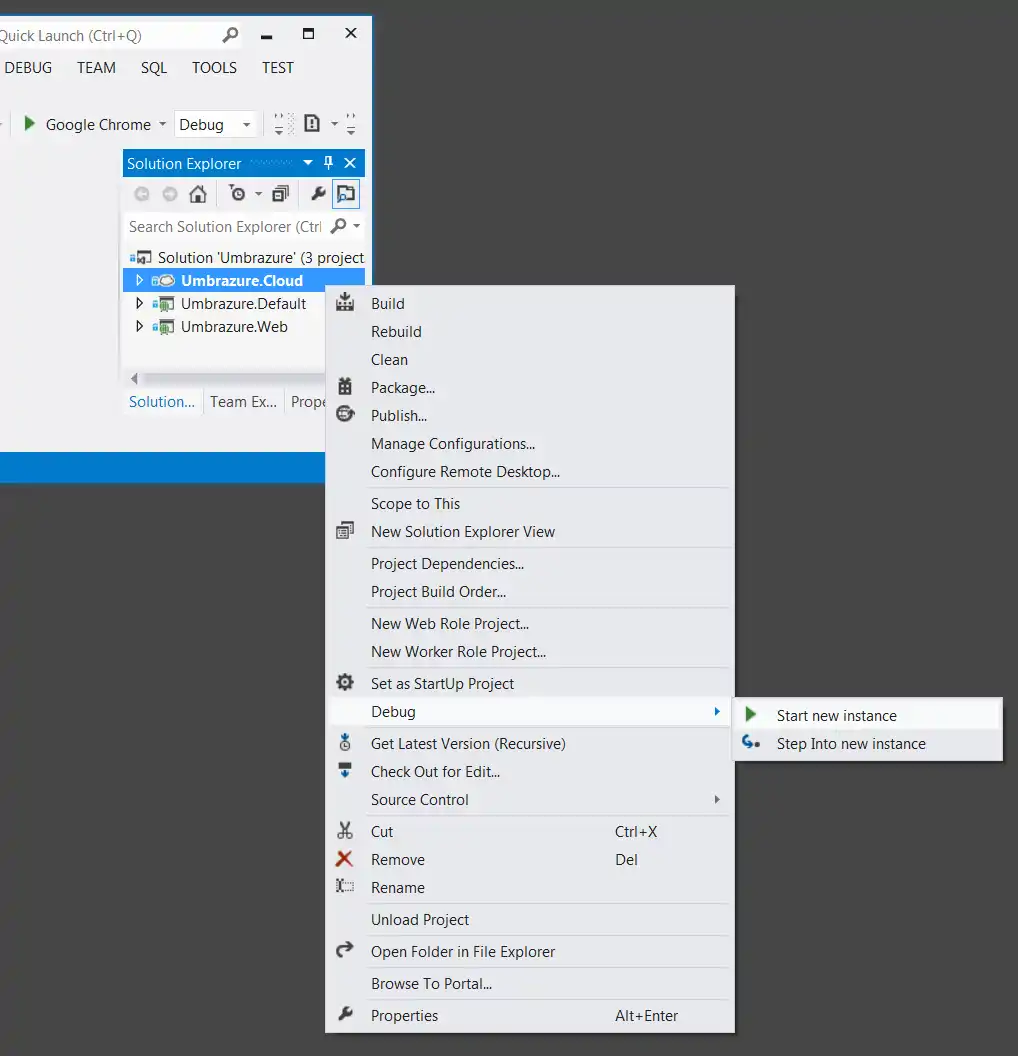Expand the Umbrazure.Cloud project node
Image resolution: width=1018 pixels, height=1056 pixels.
[x=139, y=280]
